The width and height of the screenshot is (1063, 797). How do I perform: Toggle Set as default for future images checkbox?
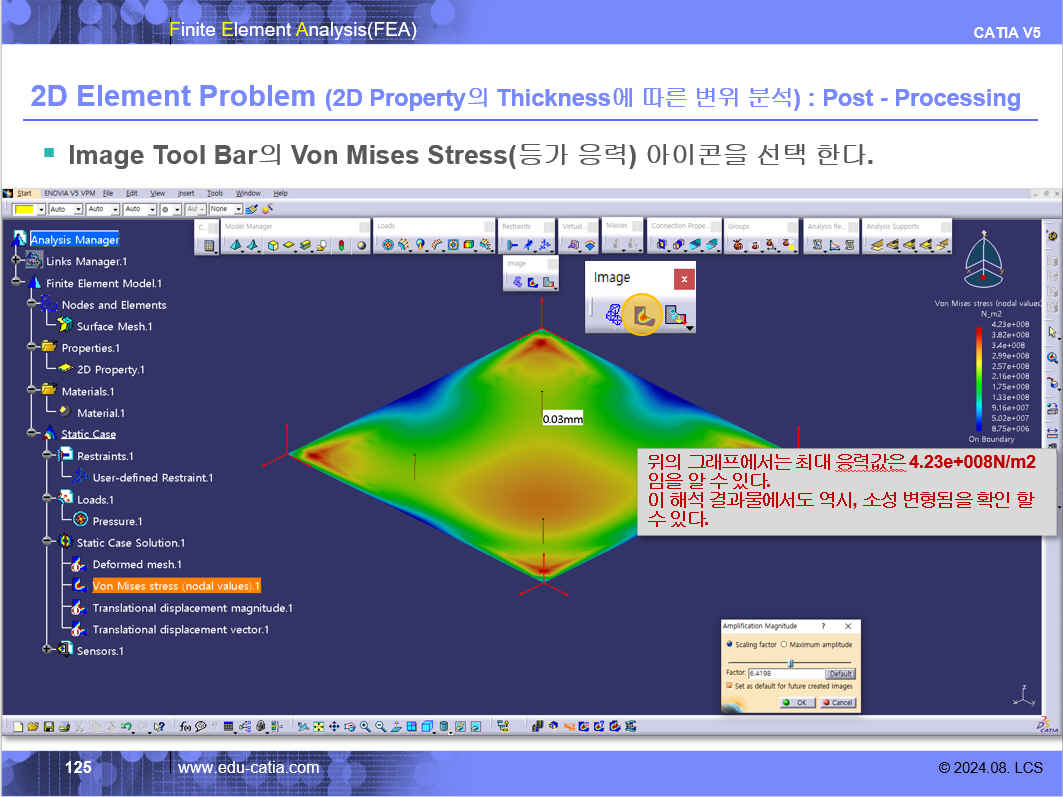tap(729, 686)
